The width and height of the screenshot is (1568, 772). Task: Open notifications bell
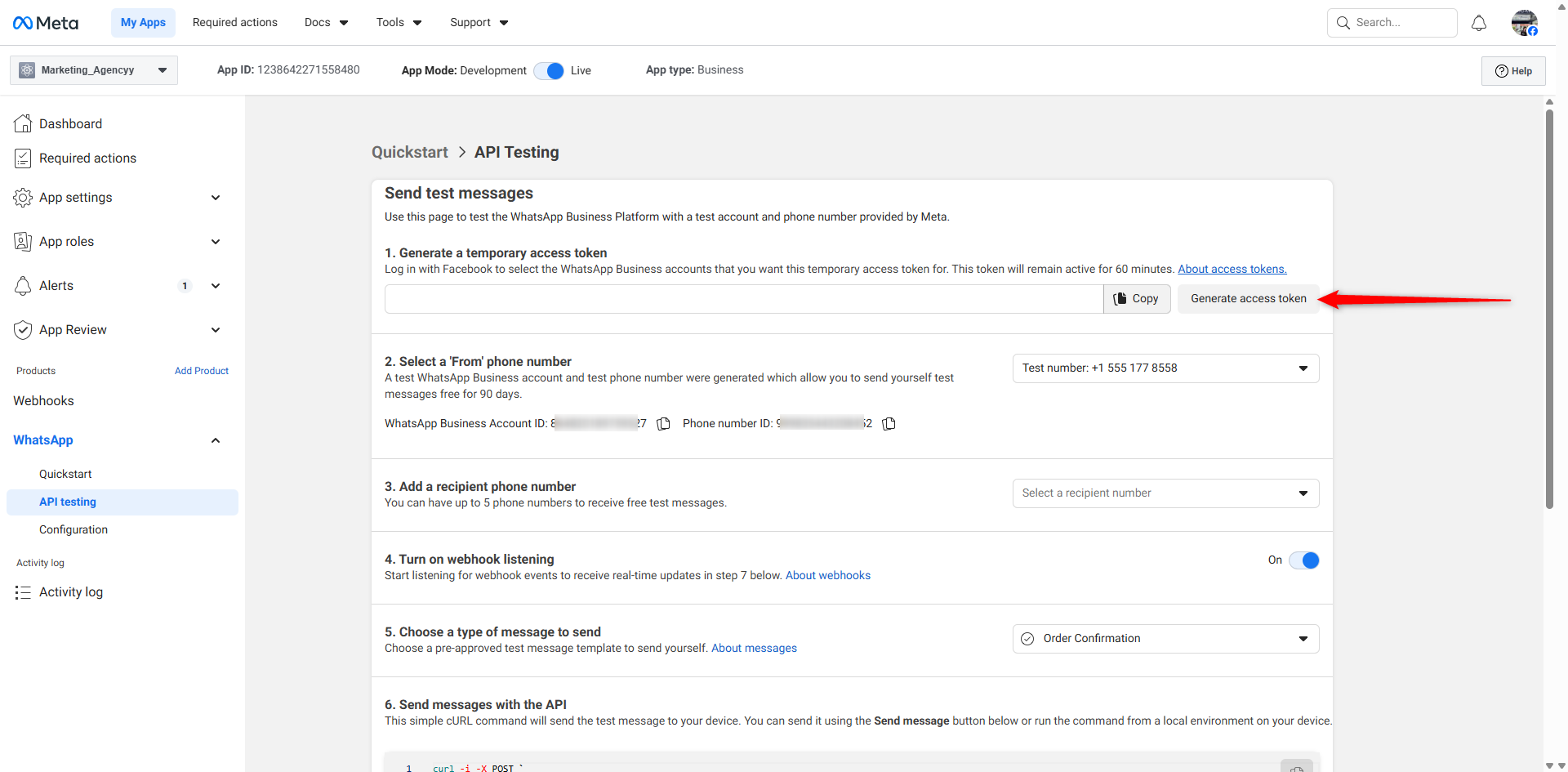(1479, 23)
